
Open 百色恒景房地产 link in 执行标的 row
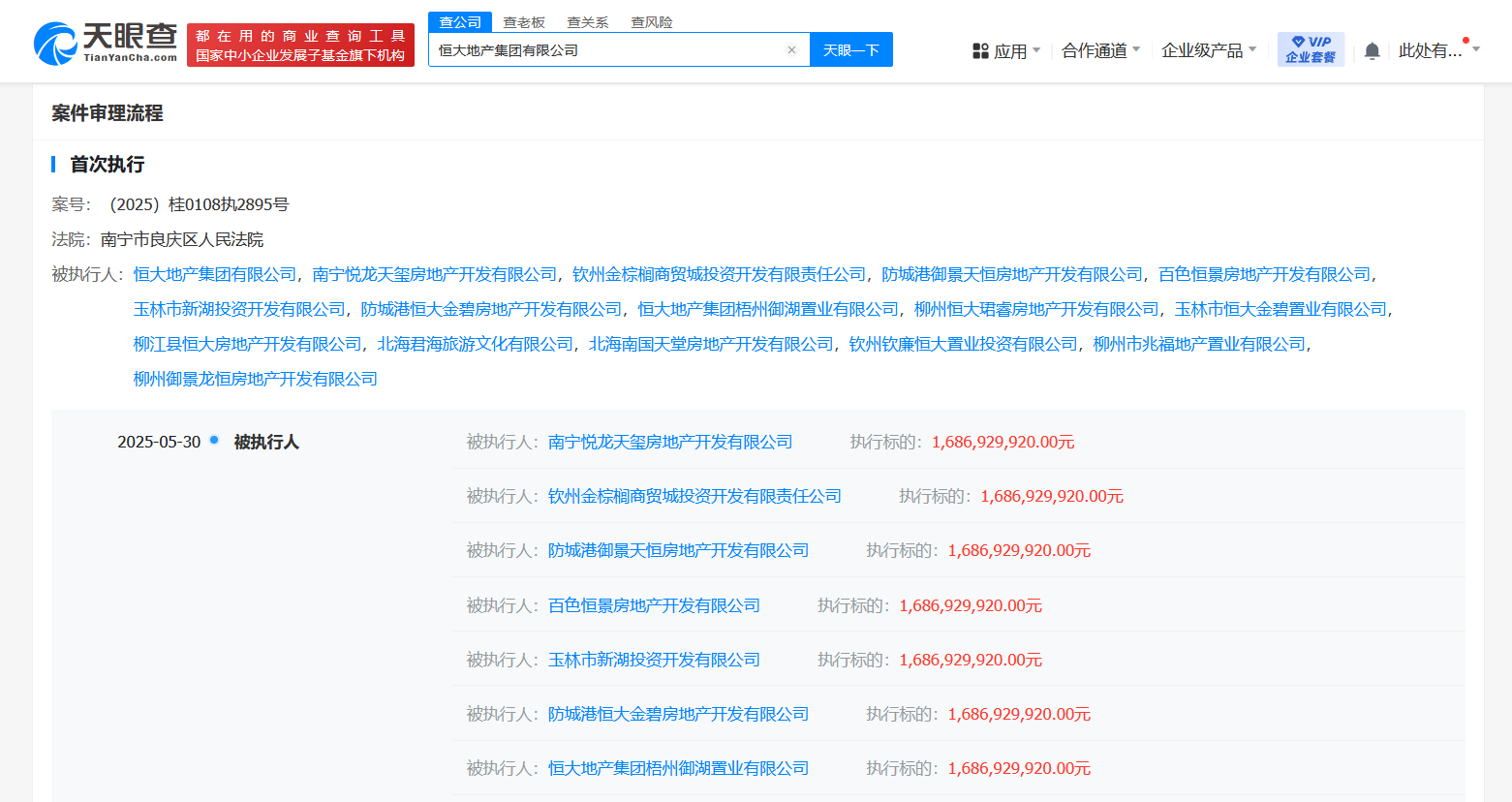[x=654, y=605]
